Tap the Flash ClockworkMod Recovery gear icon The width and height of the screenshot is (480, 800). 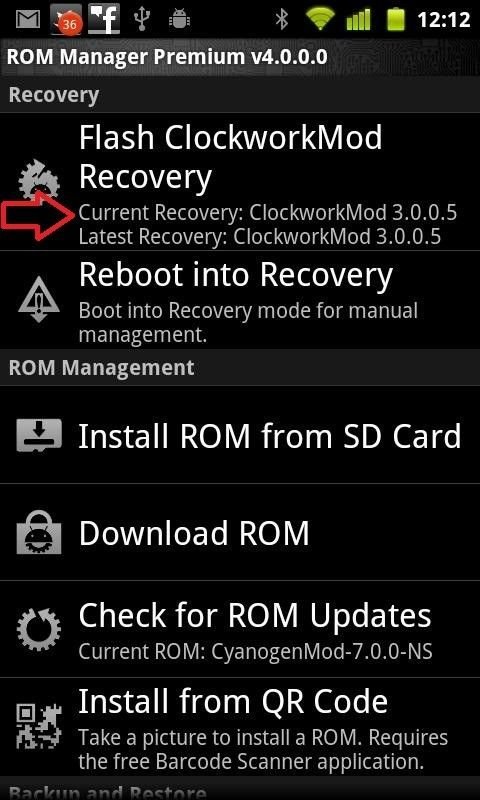39,180
